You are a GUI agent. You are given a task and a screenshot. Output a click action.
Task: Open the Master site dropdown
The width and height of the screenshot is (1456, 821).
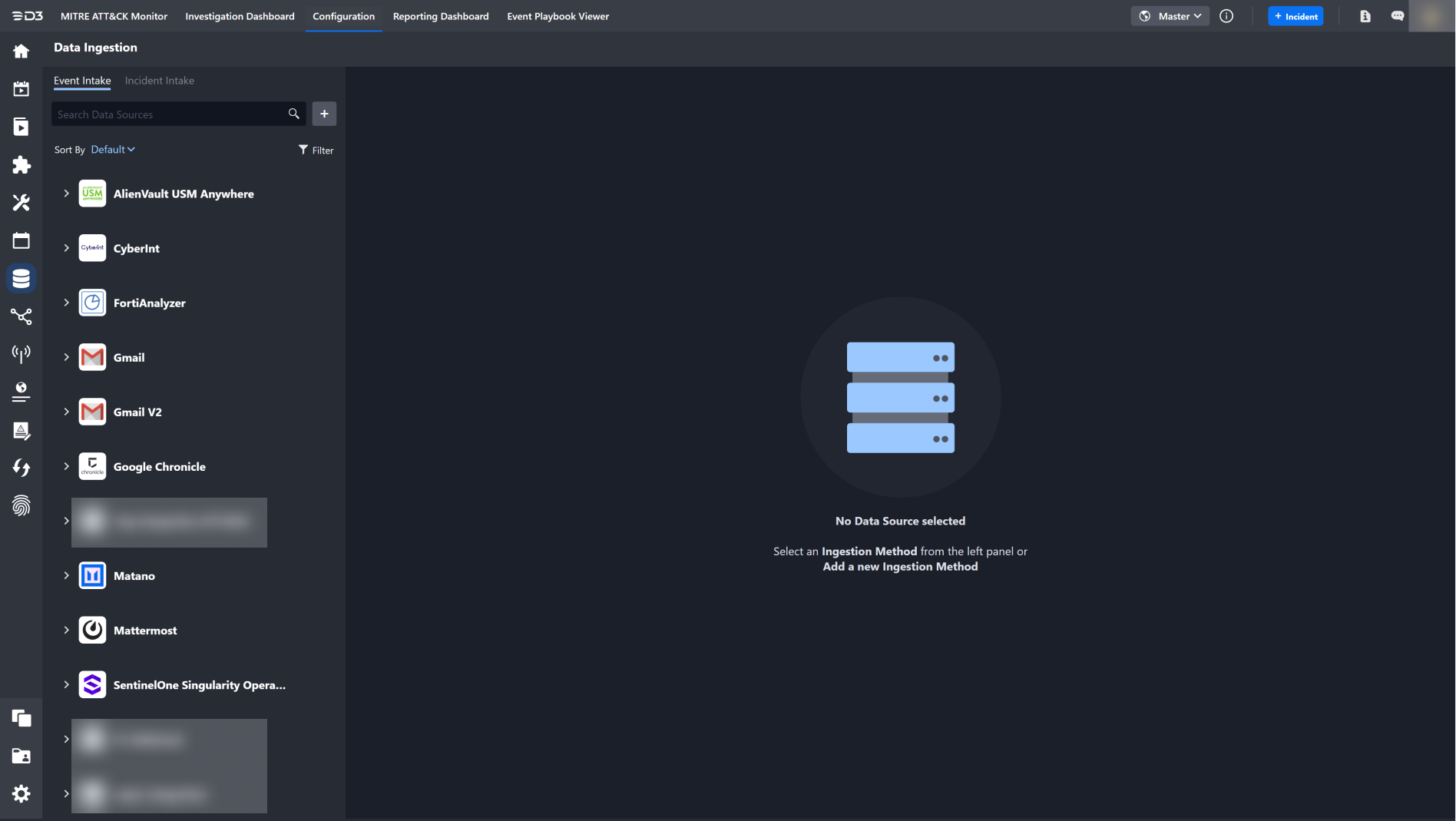pos(1170,16)
